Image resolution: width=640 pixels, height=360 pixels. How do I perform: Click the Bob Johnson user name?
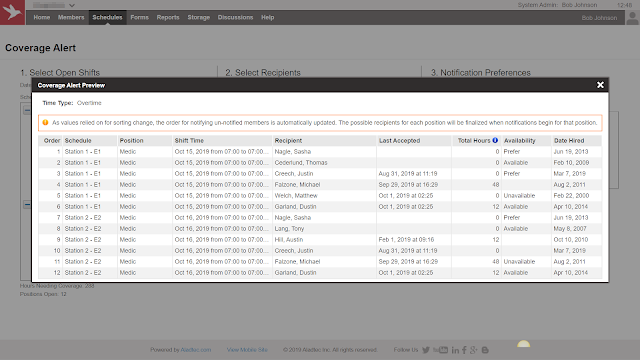pos(599,18)
